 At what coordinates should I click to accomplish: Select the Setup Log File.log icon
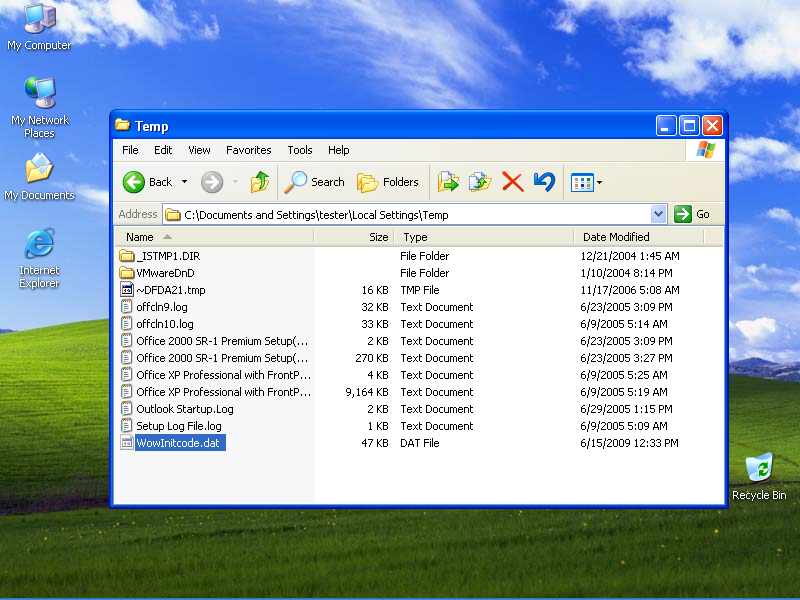(127, 426)
